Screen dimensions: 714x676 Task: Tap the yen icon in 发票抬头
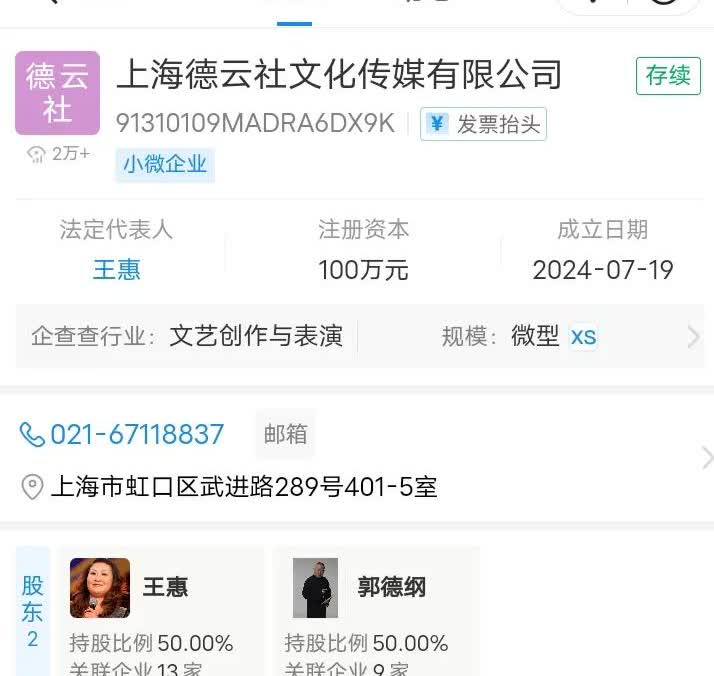pyautogui.click(x=438, y=123)
